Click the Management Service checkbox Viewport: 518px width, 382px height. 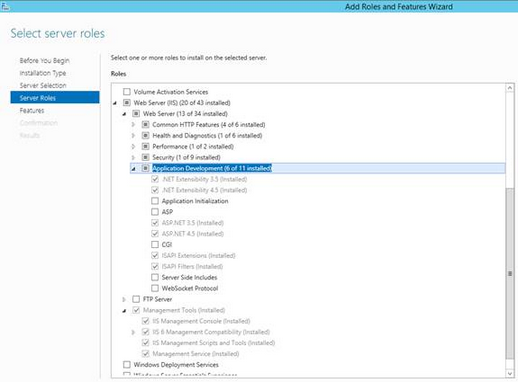point(145,354)
